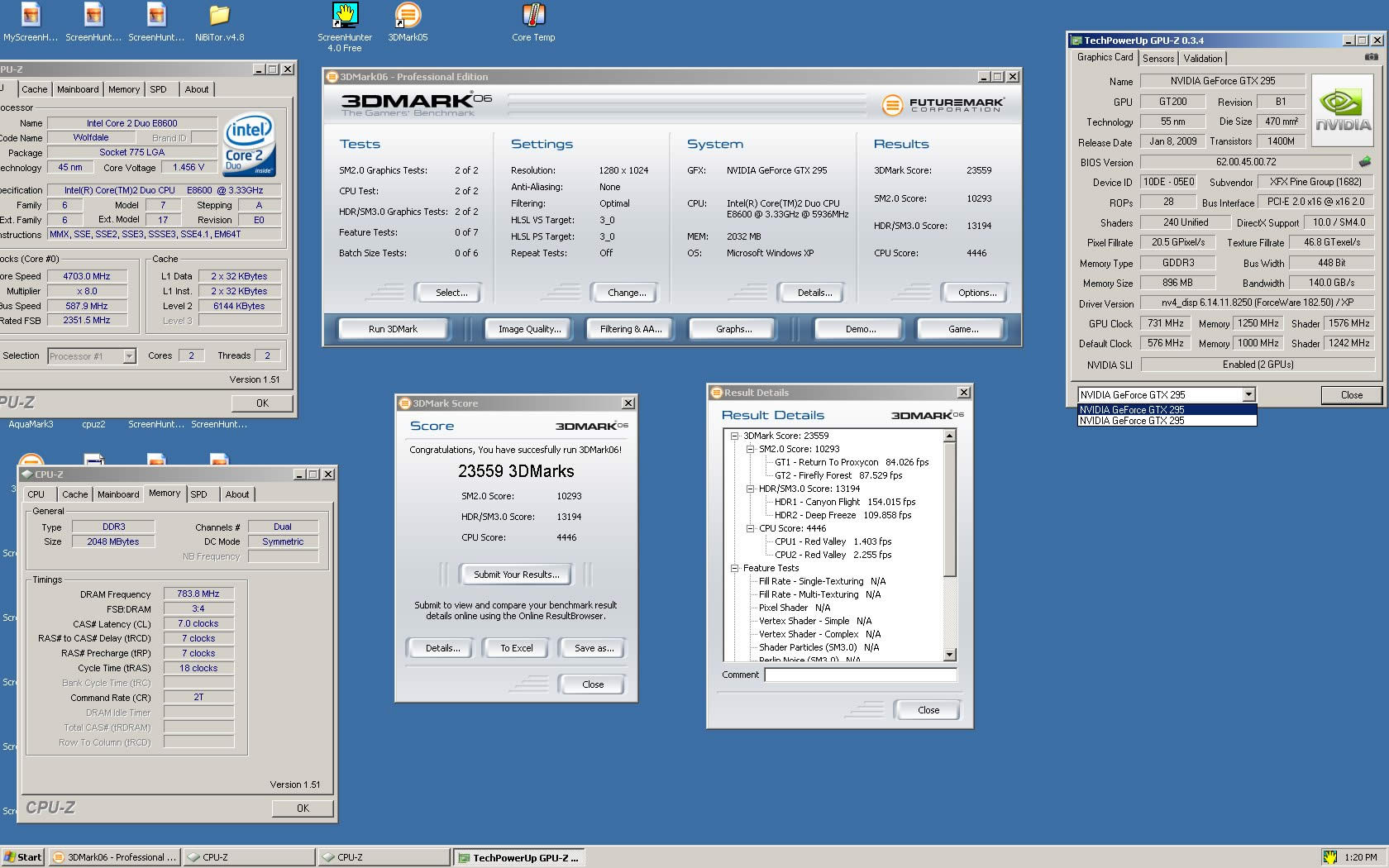Click Run 3DMark button

pos(393,329)
